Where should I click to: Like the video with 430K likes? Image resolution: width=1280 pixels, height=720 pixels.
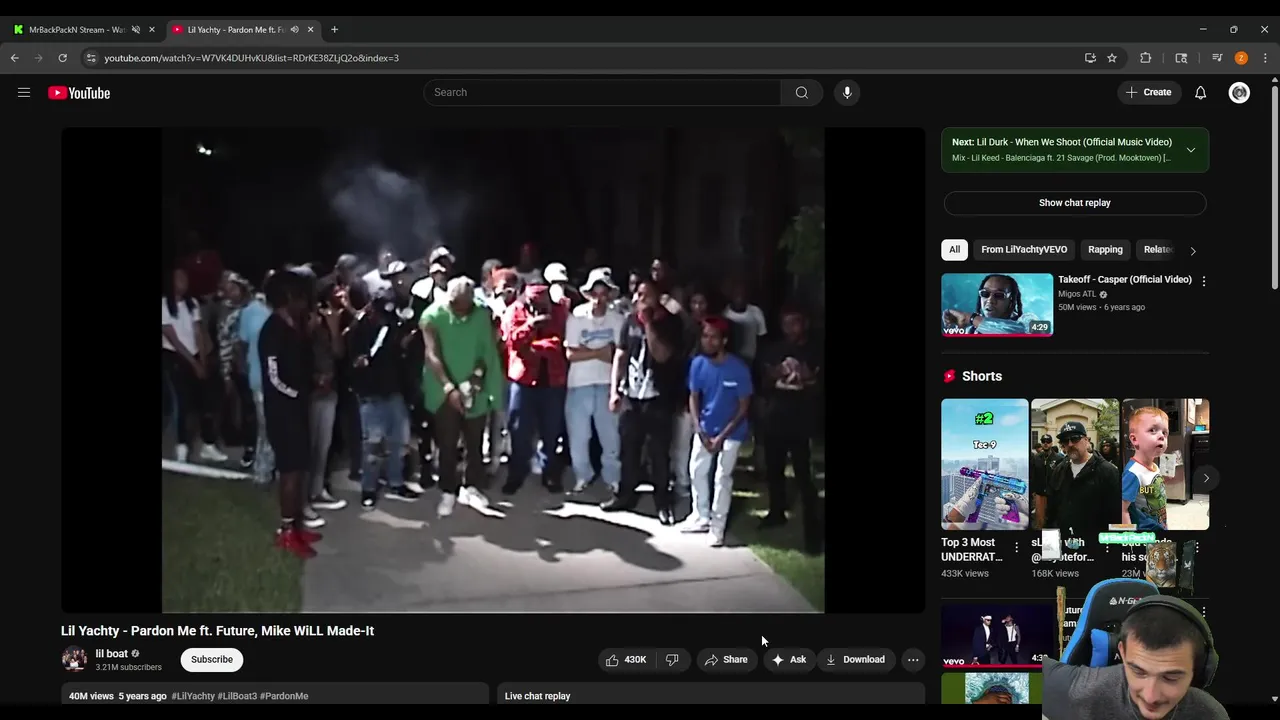pos(626,659)
